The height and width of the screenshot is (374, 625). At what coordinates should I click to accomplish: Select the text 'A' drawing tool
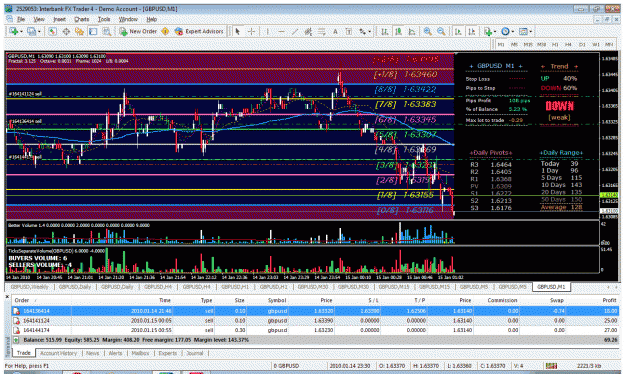point(335,31)
